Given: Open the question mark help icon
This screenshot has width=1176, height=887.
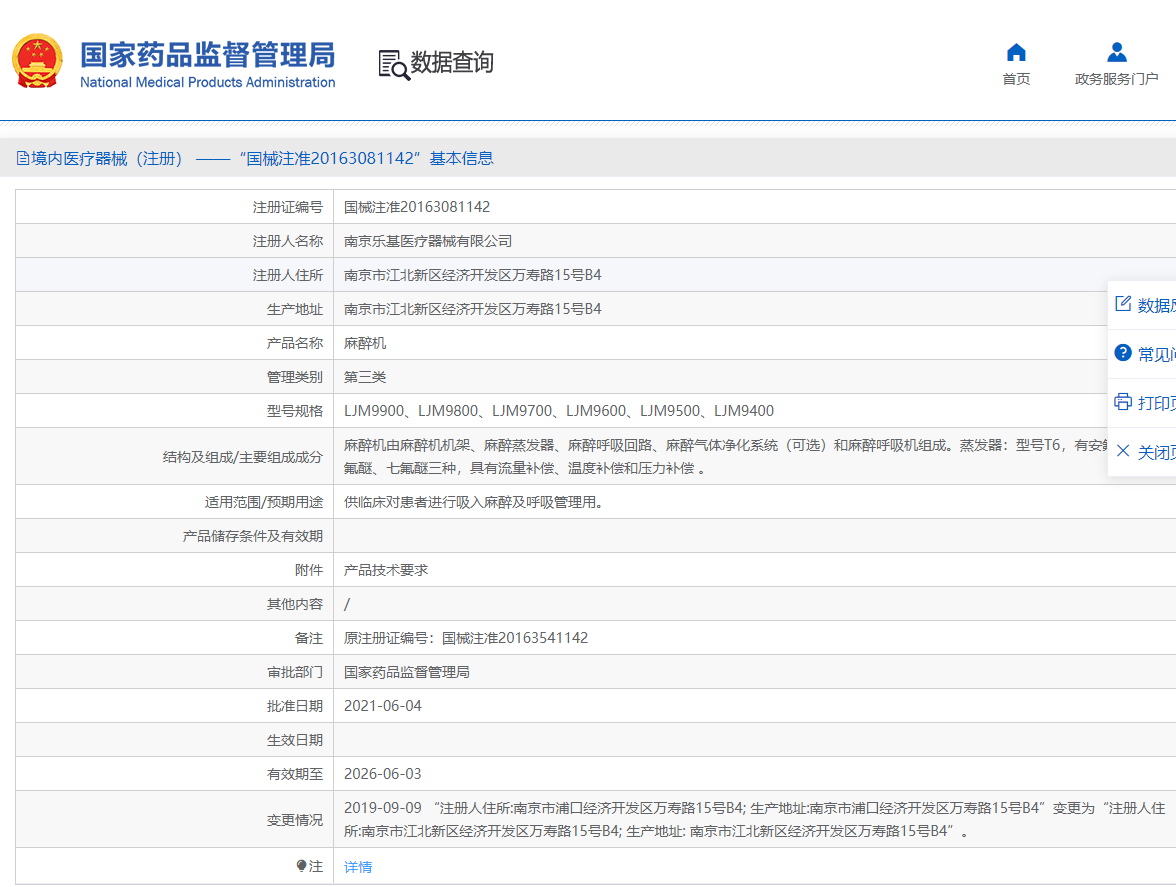Looking at the screenshot, I should pos(1123,352).
